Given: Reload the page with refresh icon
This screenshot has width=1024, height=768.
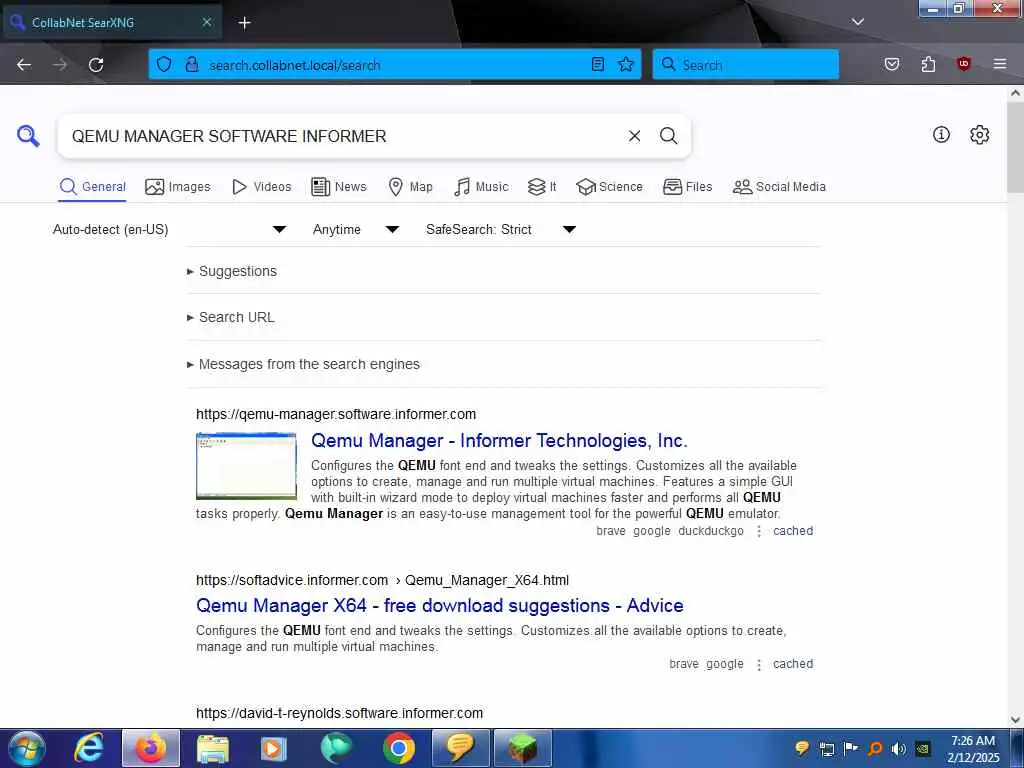Looking at the screenshot, I should click(x=96, y=65).
